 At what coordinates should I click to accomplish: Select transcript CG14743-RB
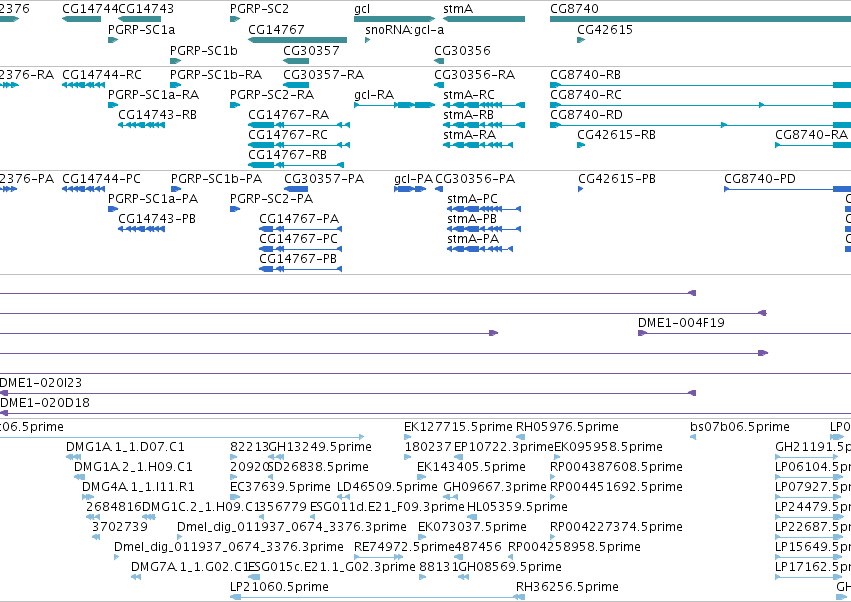[142, 125]
